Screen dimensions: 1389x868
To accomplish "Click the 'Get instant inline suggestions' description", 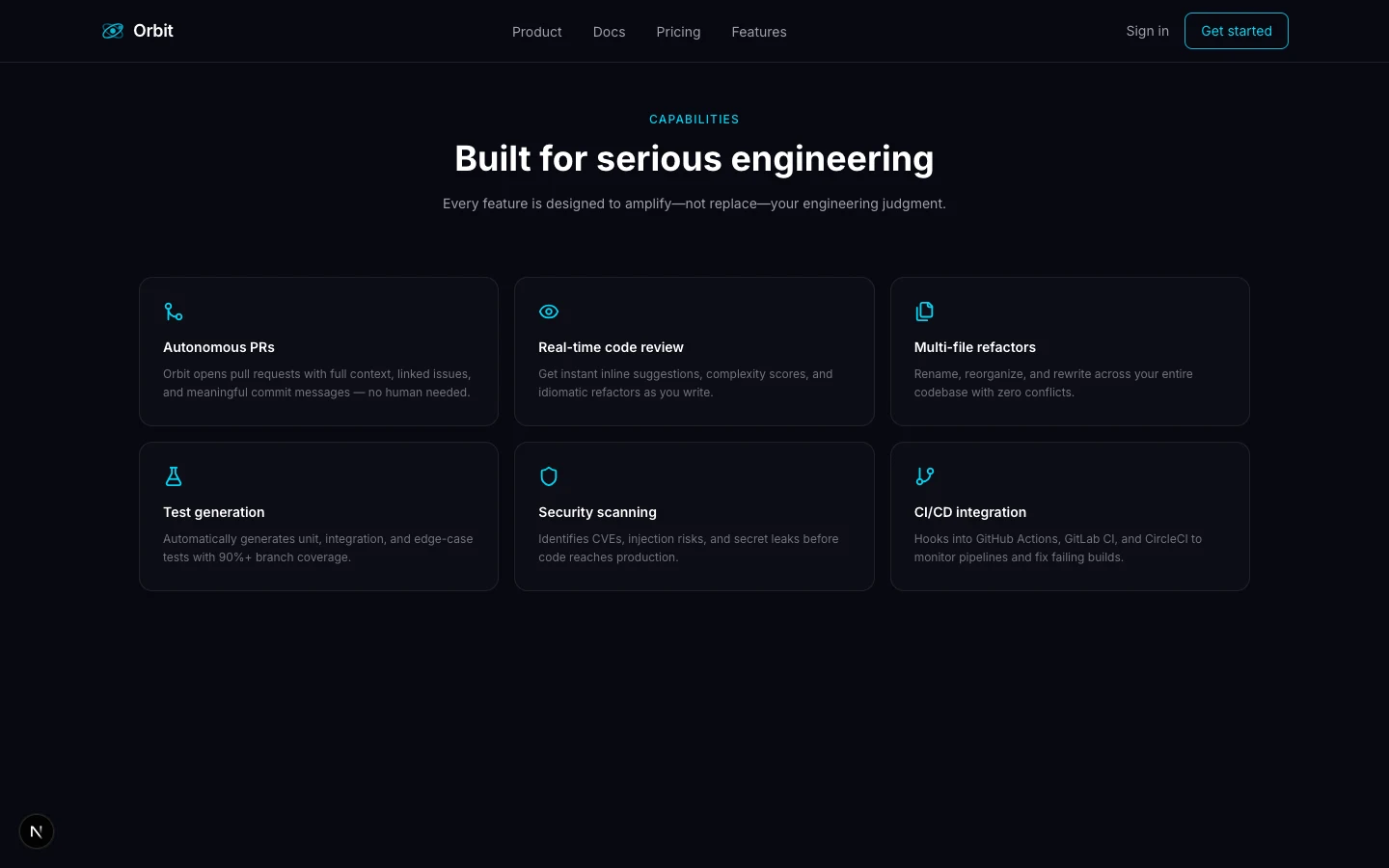I will pos(686,383).
